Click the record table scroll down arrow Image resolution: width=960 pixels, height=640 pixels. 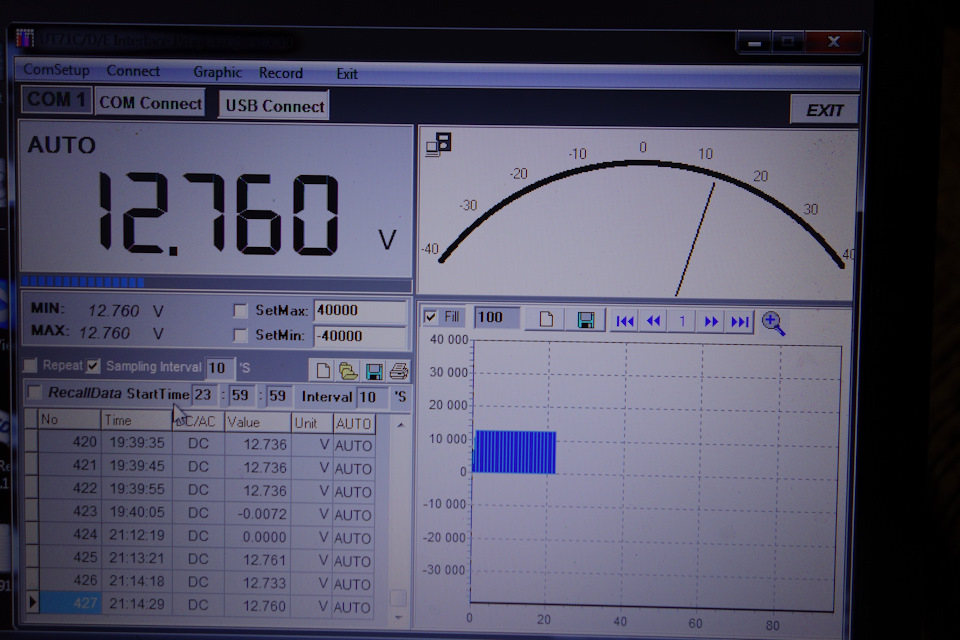coord(399,617)
